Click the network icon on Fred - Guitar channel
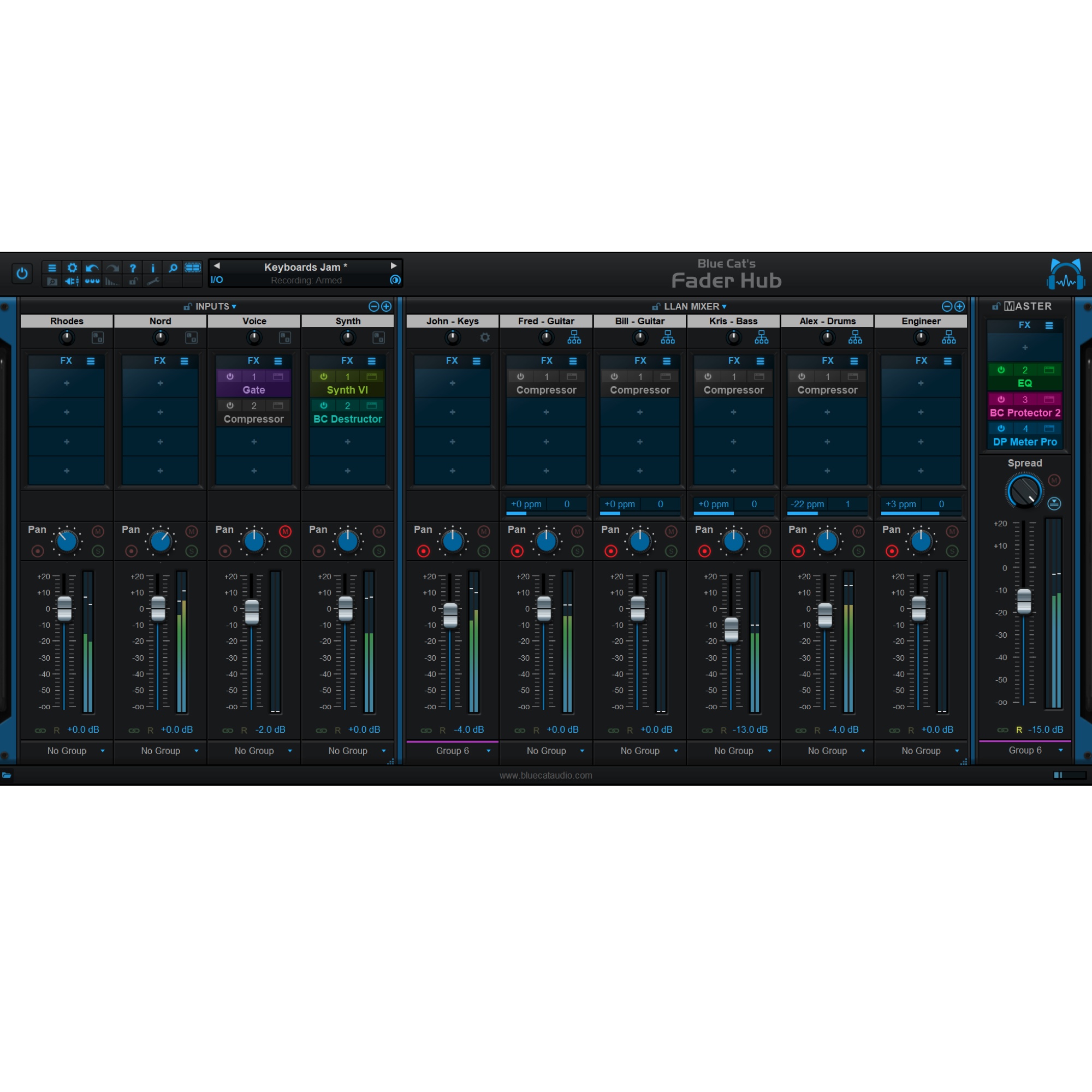Viewport: 1092px width, 1092px height. 574,337
